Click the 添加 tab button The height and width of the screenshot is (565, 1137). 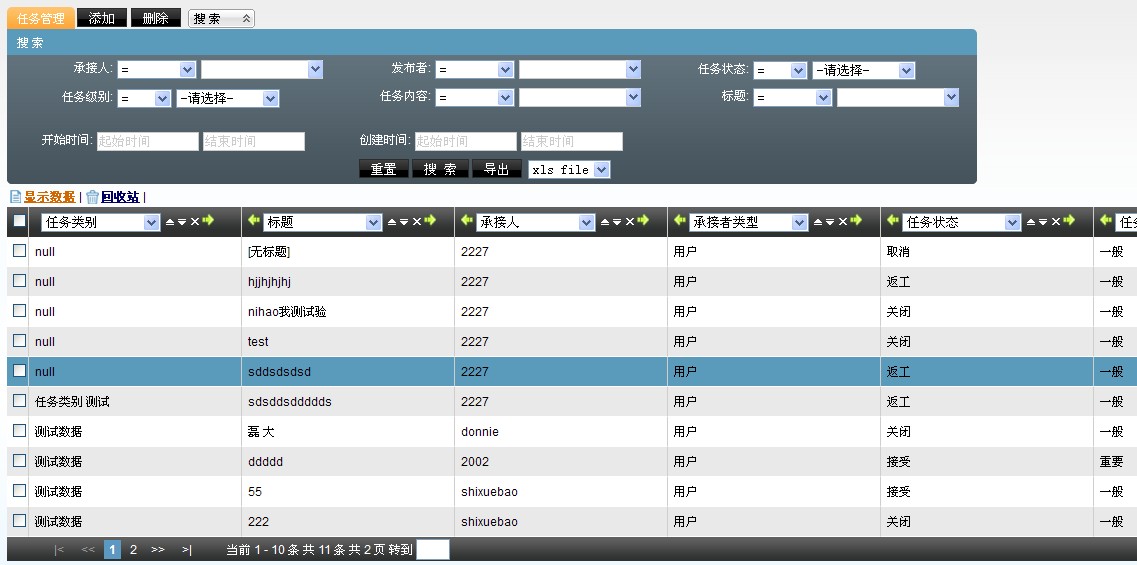point(101,18)
